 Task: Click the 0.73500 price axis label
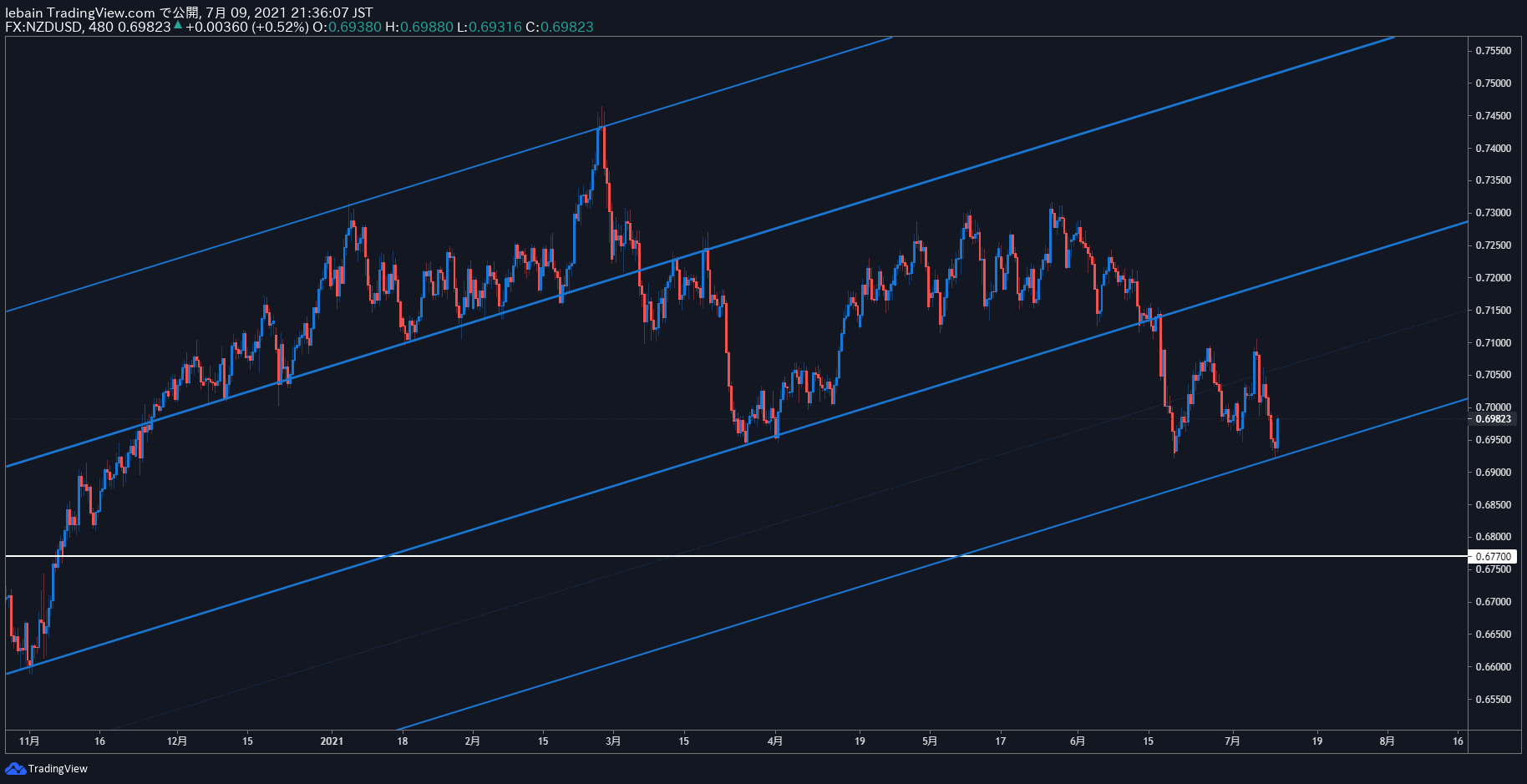pyautogui.click(x=1493, y=180)
